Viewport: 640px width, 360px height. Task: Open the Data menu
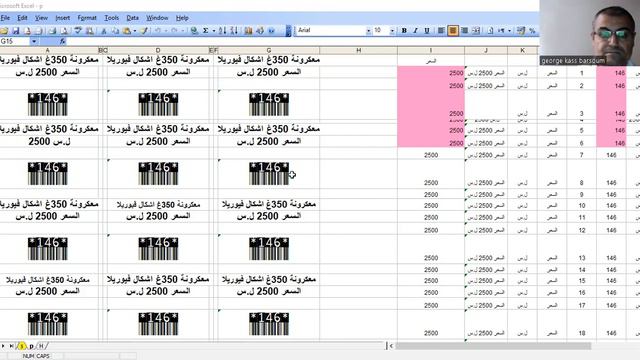click(x=133, y=18)
